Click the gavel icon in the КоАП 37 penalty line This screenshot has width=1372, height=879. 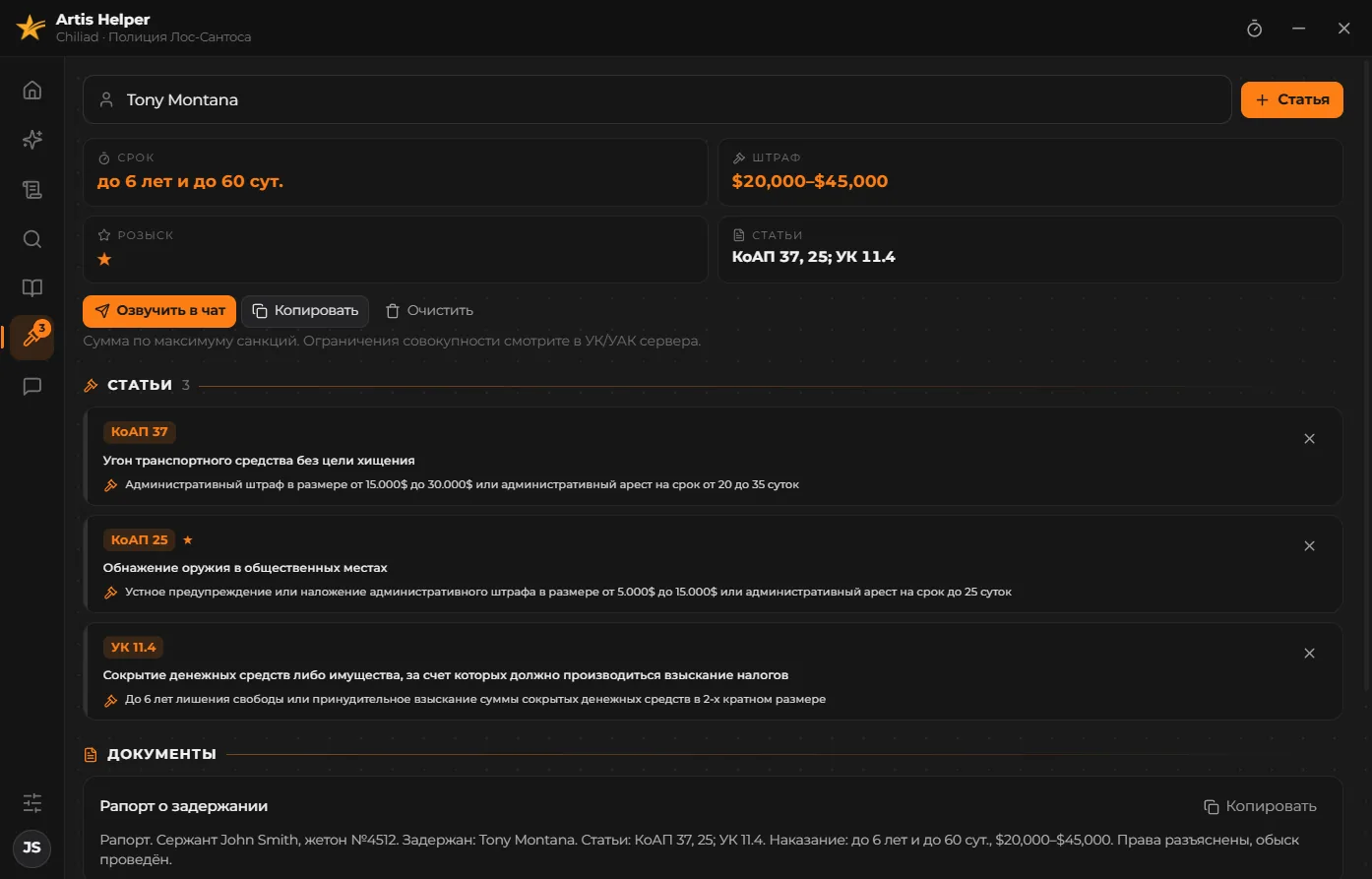(x=111, y=485)
